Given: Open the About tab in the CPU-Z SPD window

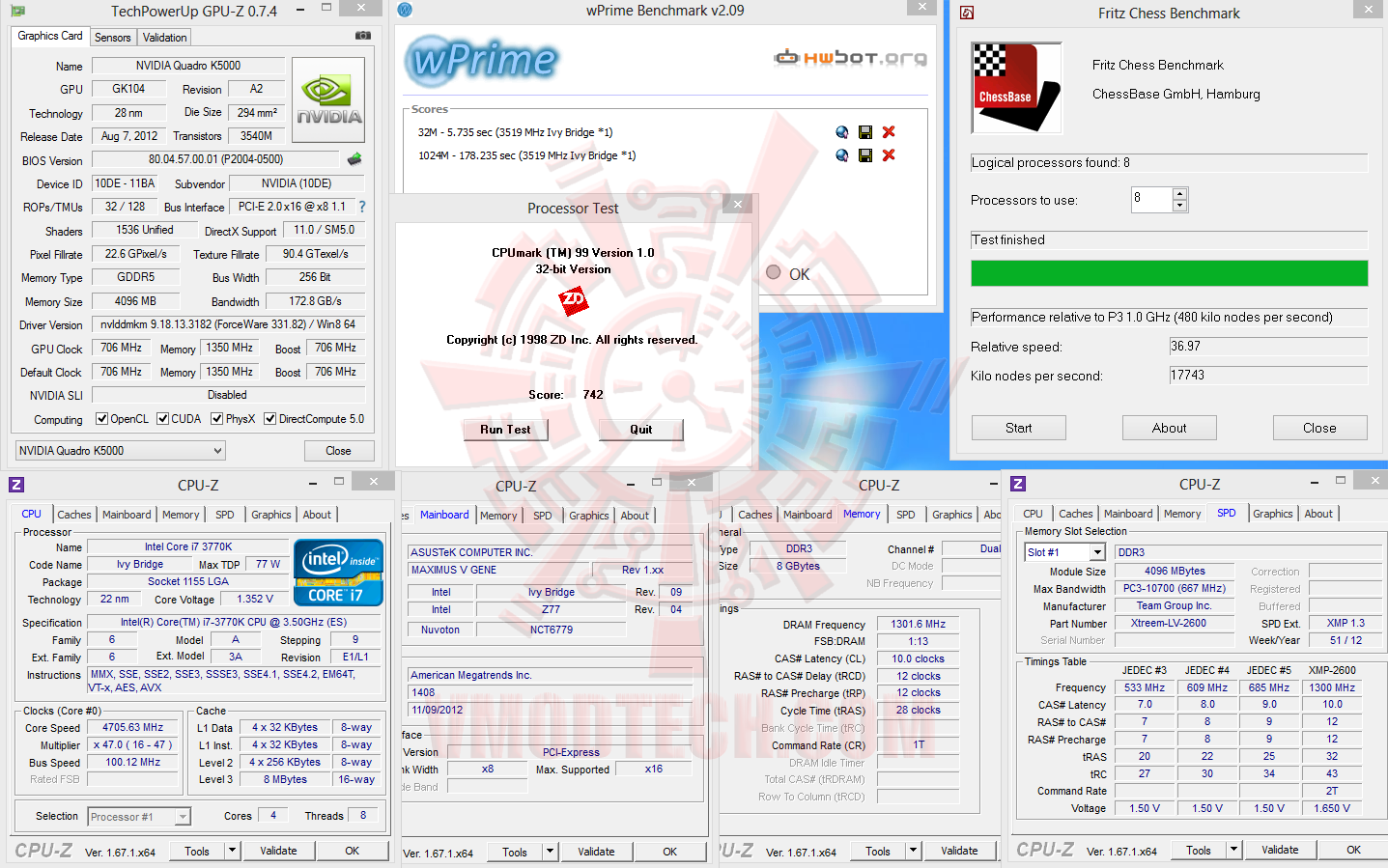Looking at the screenshot, I should (1318, 514).
